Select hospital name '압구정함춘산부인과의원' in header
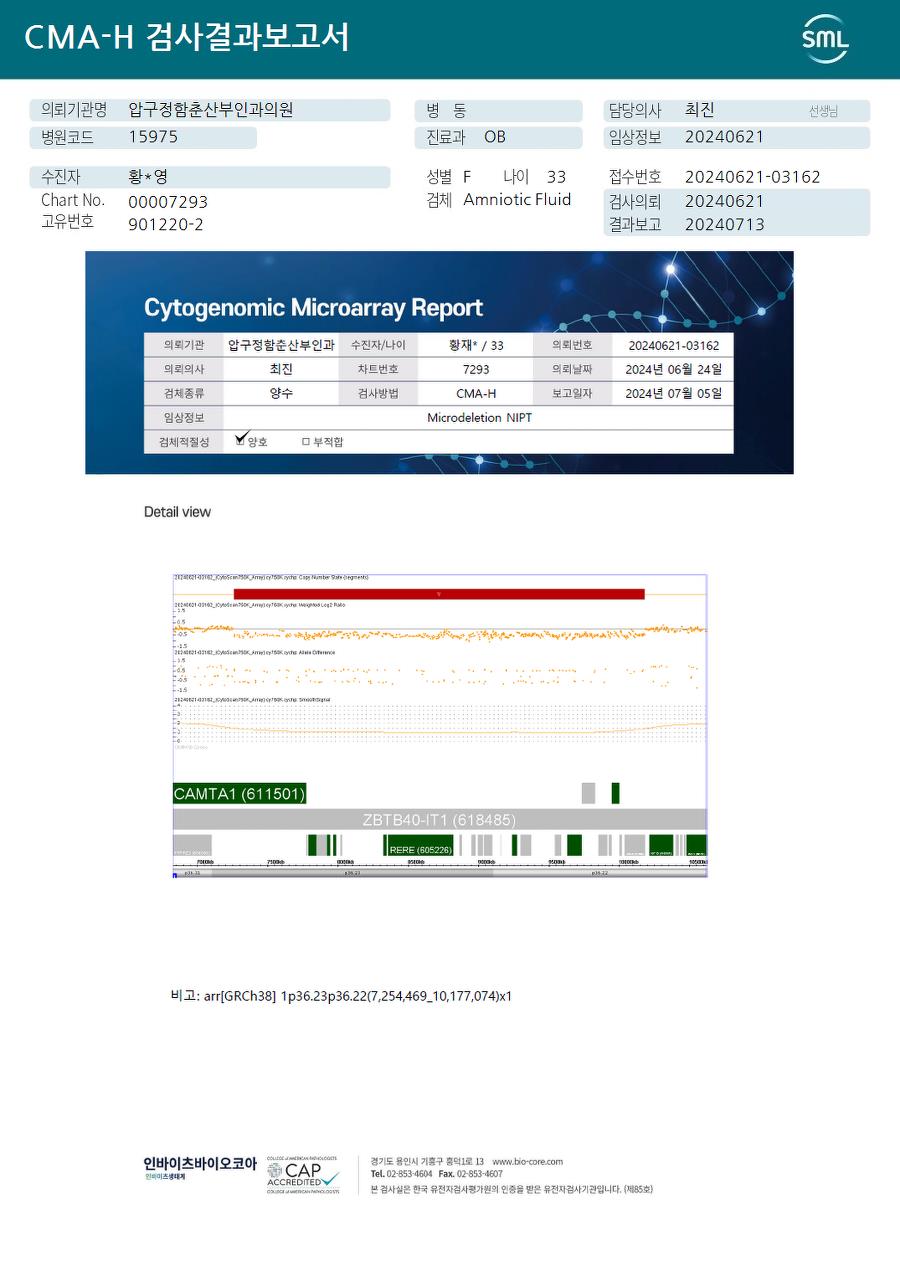This screenshot has height=1271, width=900. coord(211,110)
